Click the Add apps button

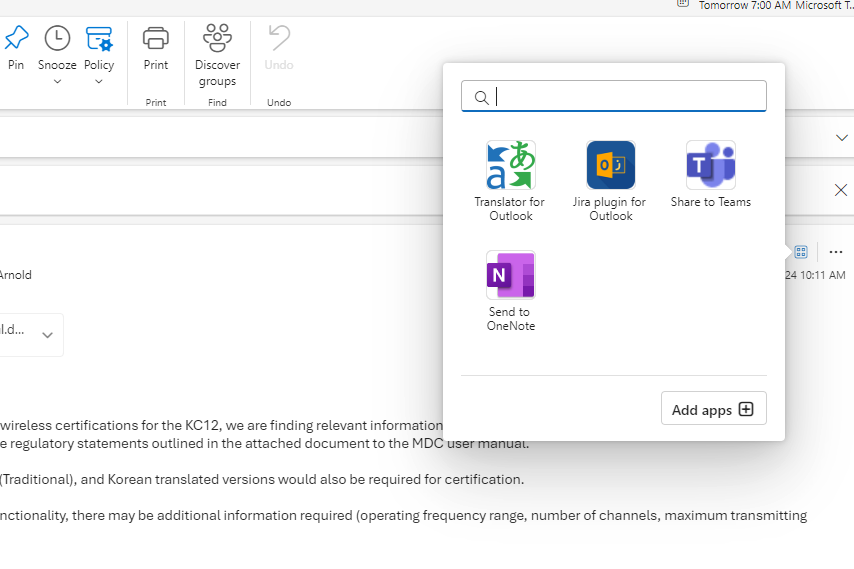[713, 408]
